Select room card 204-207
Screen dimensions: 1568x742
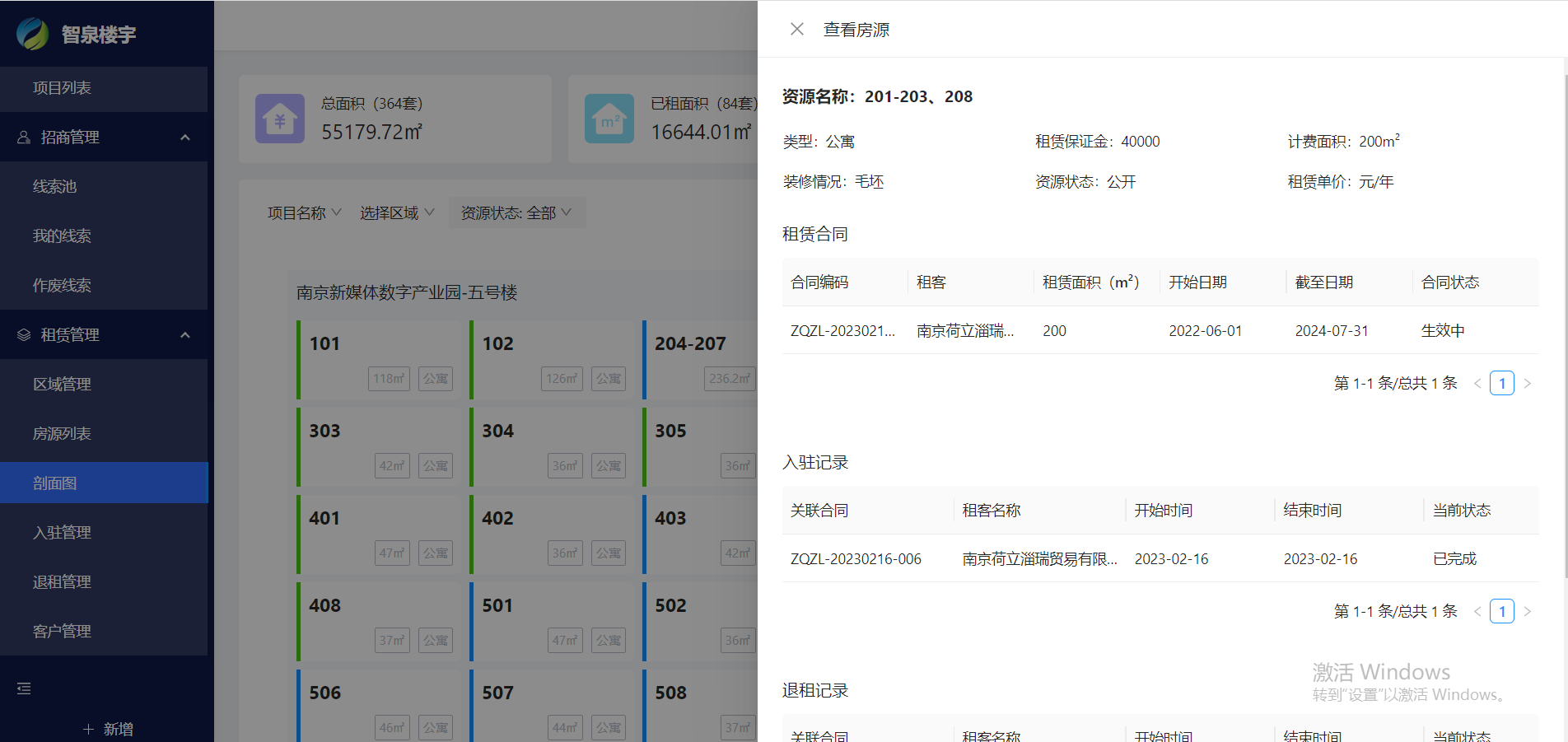[x=700, y=360]
